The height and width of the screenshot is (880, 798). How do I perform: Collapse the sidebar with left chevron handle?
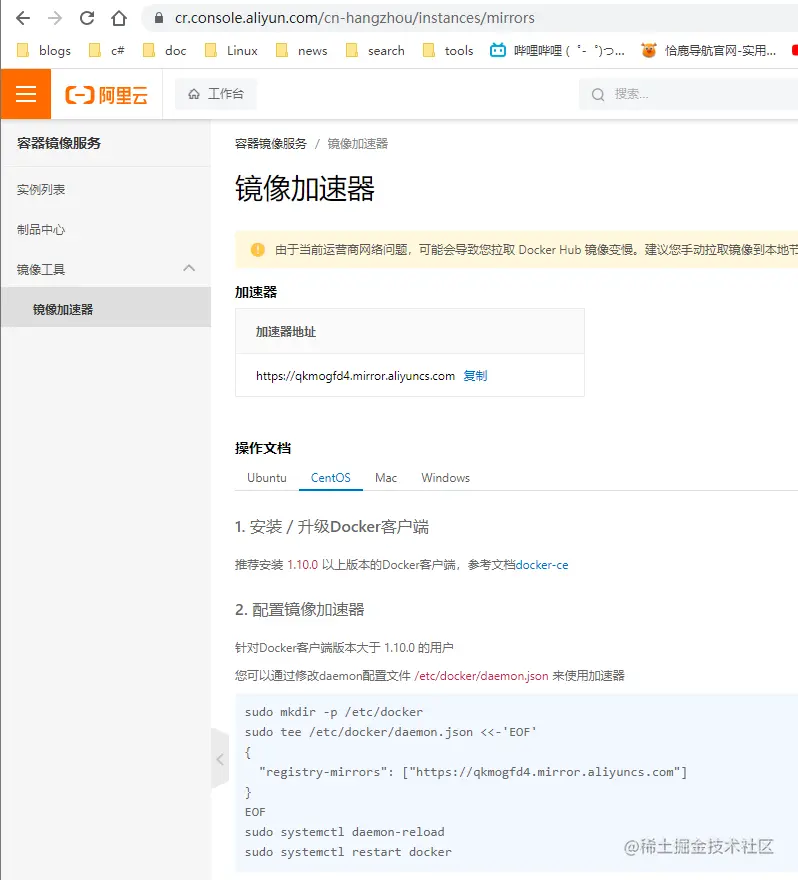tap(220, 759)
